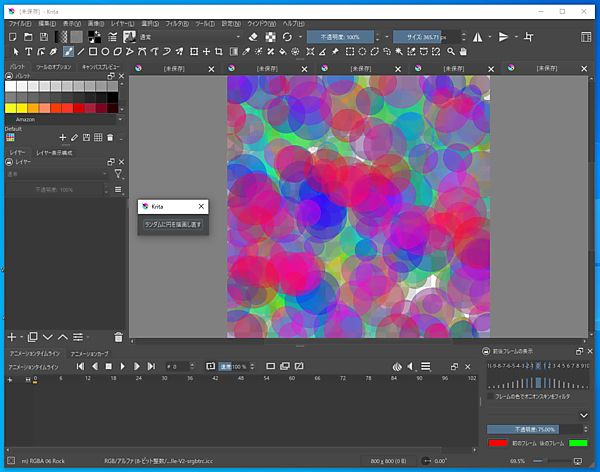Click the add layer plus icon
Image resolution: width=600 pixels, height=472 pixels.
pos(12,337)
